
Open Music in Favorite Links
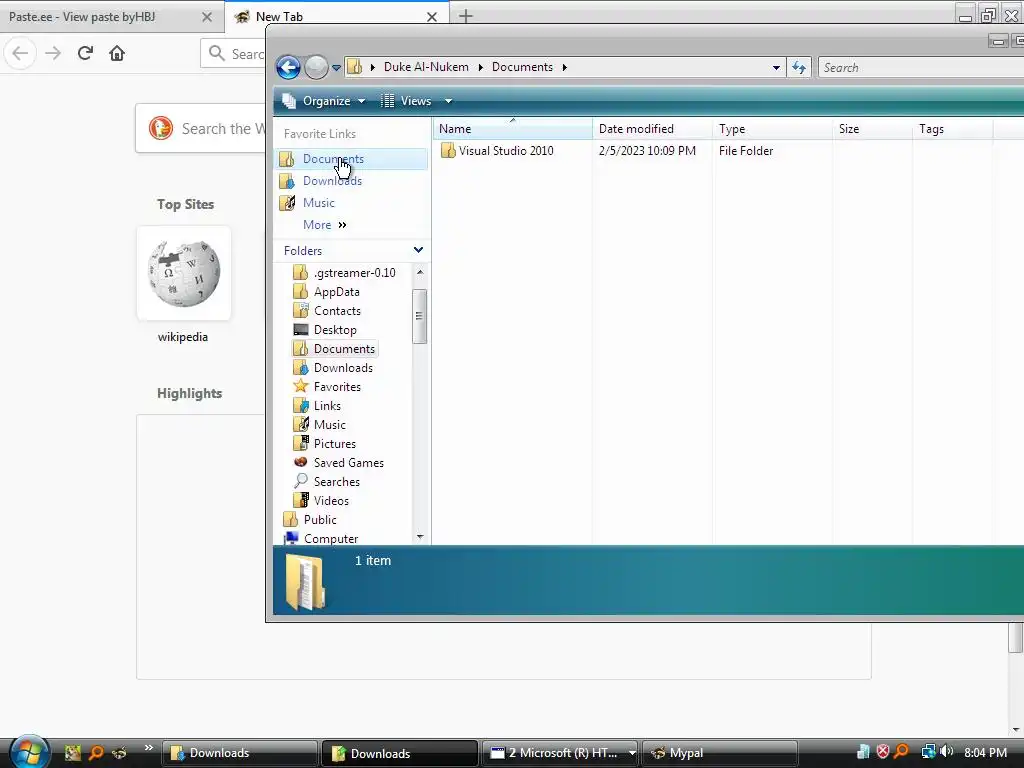click(x=319, y=203)
